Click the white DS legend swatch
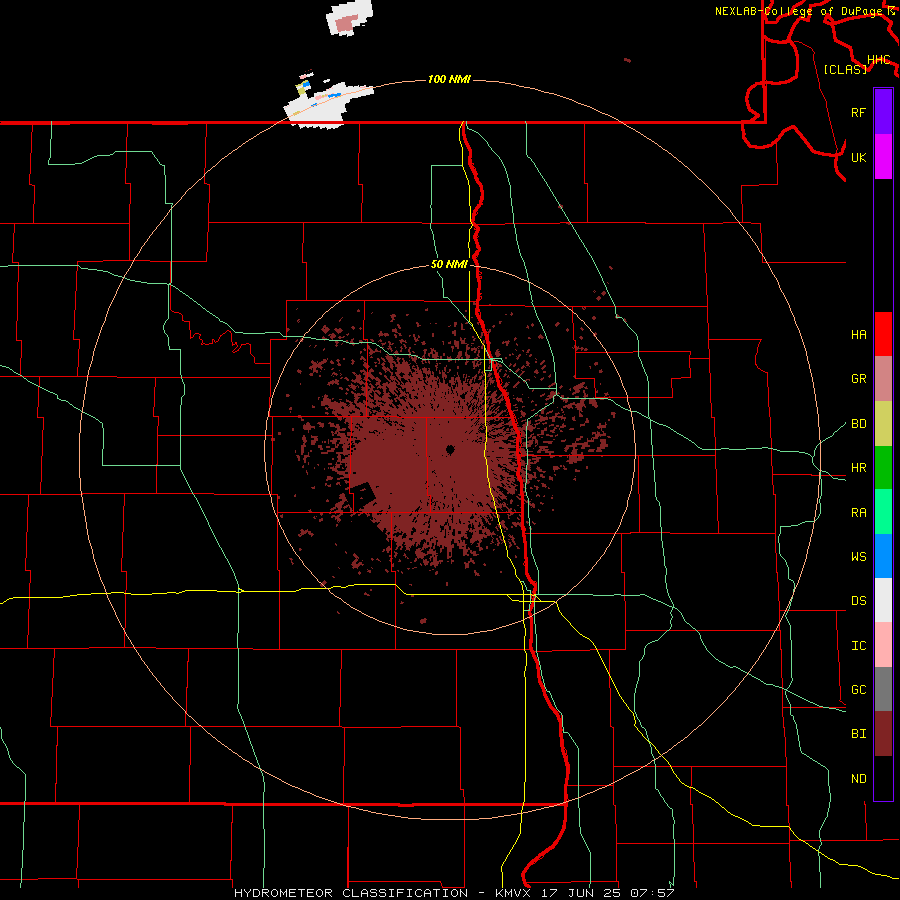Image resolution: width=900 pixels, height=900 pixels. pos(883,600)
